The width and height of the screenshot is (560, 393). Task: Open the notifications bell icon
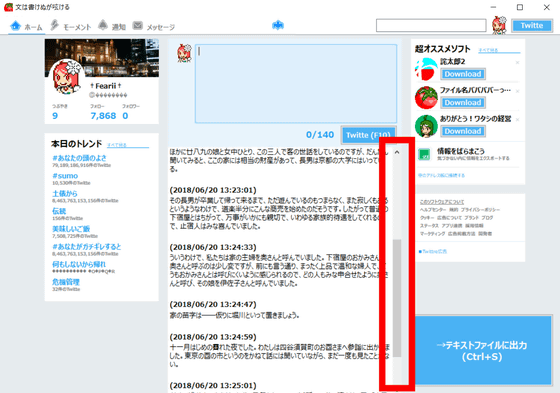(103, 25)
